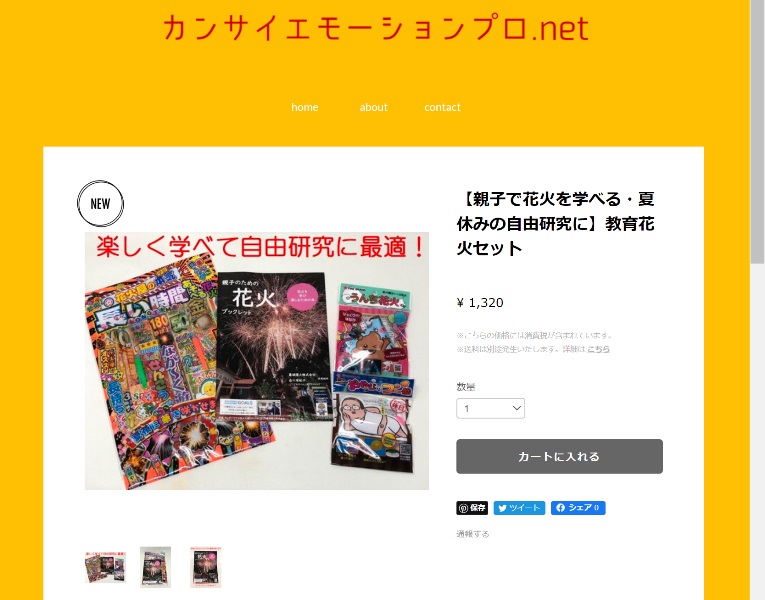The image size is (765, 600).
Task: Go to the home menu item
Action: [304, 107]
